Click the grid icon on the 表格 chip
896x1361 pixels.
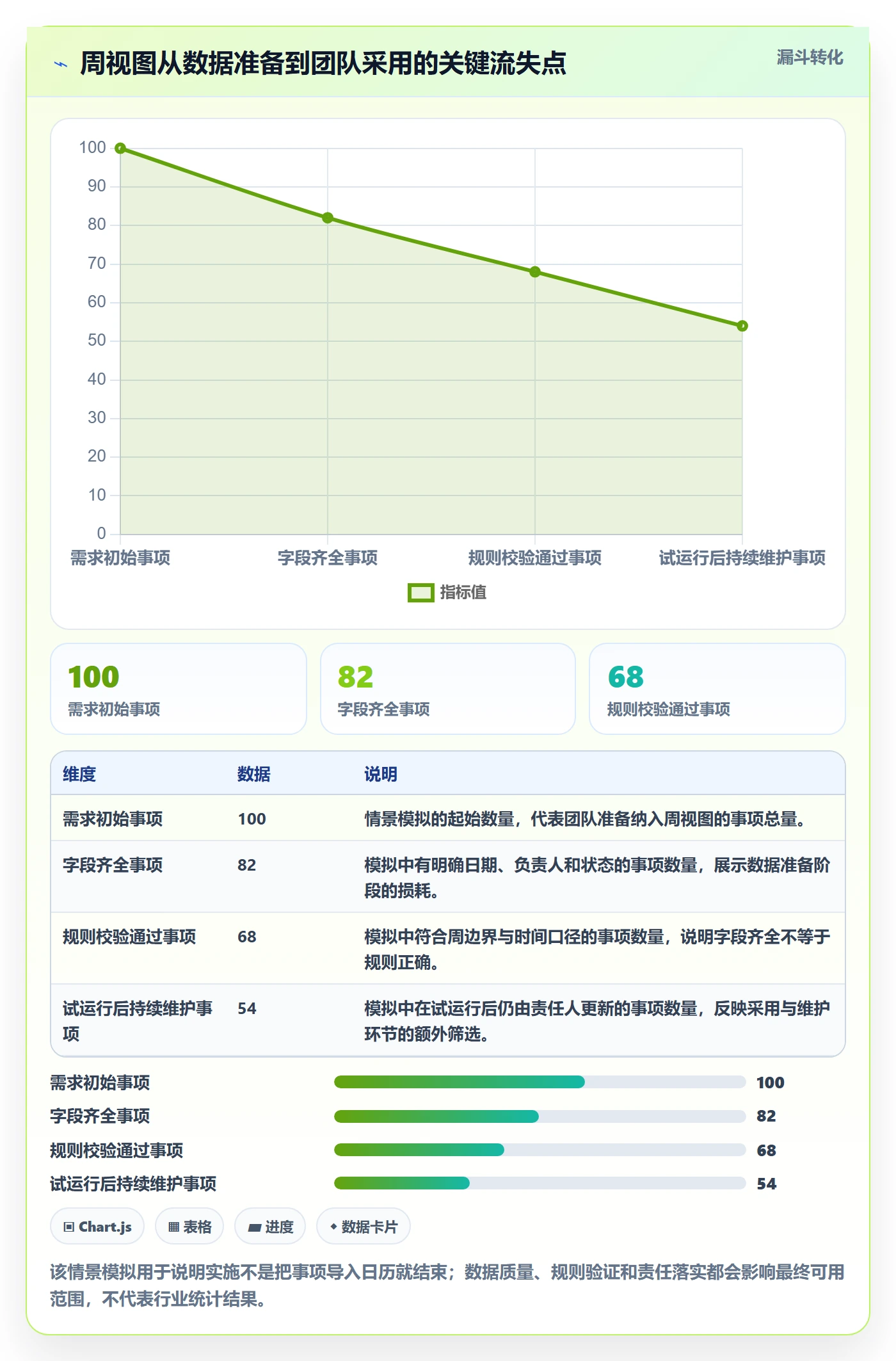point(173,1227)
